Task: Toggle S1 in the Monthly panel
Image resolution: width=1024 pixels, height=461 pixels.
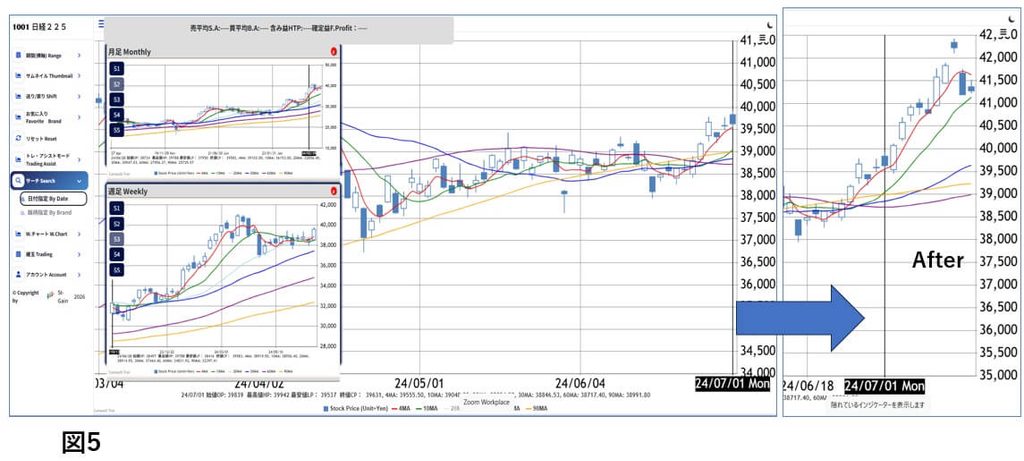Action: (x=116, y=69)
